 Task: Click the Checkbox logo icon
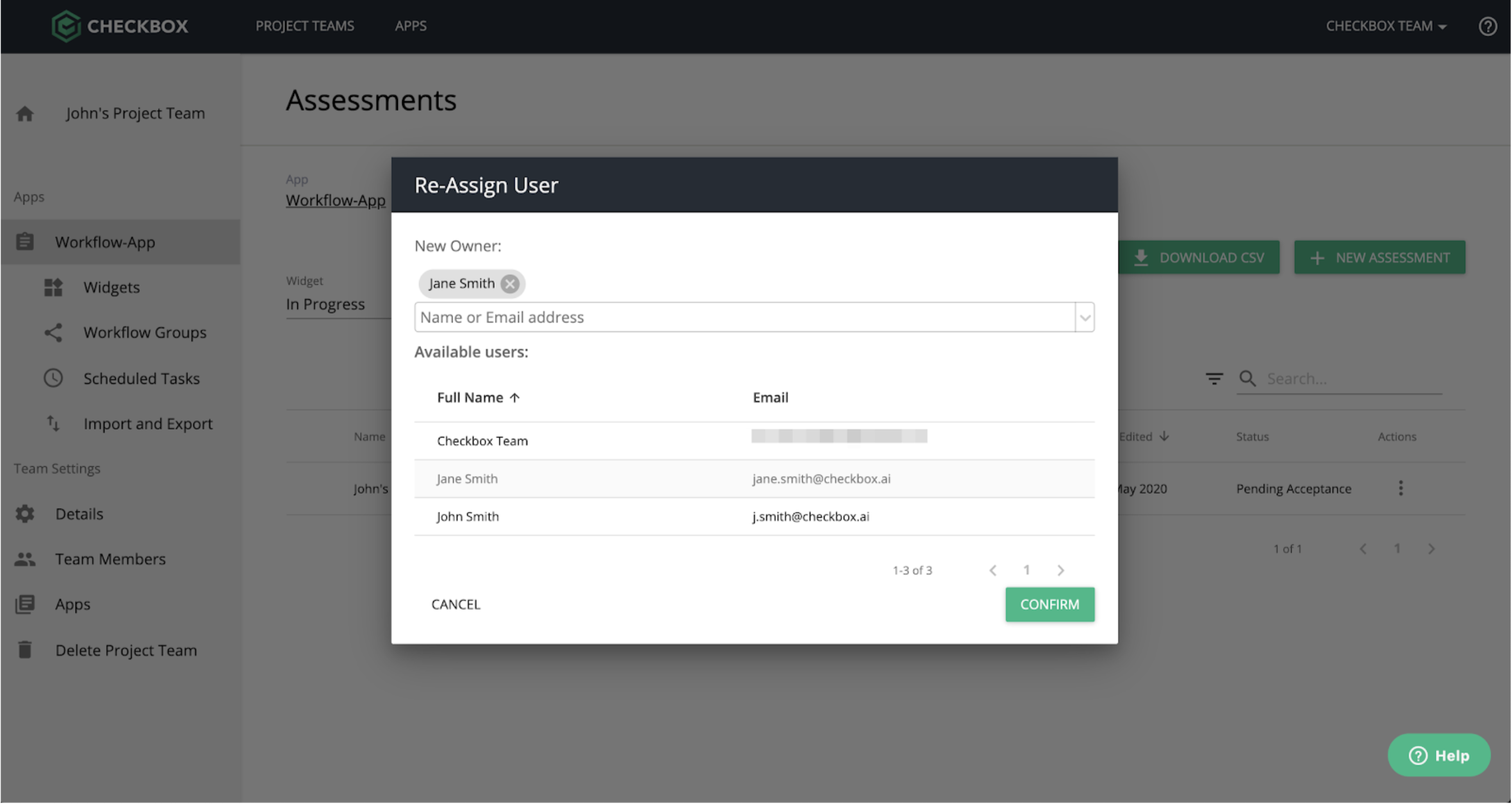tap(66, 26)
